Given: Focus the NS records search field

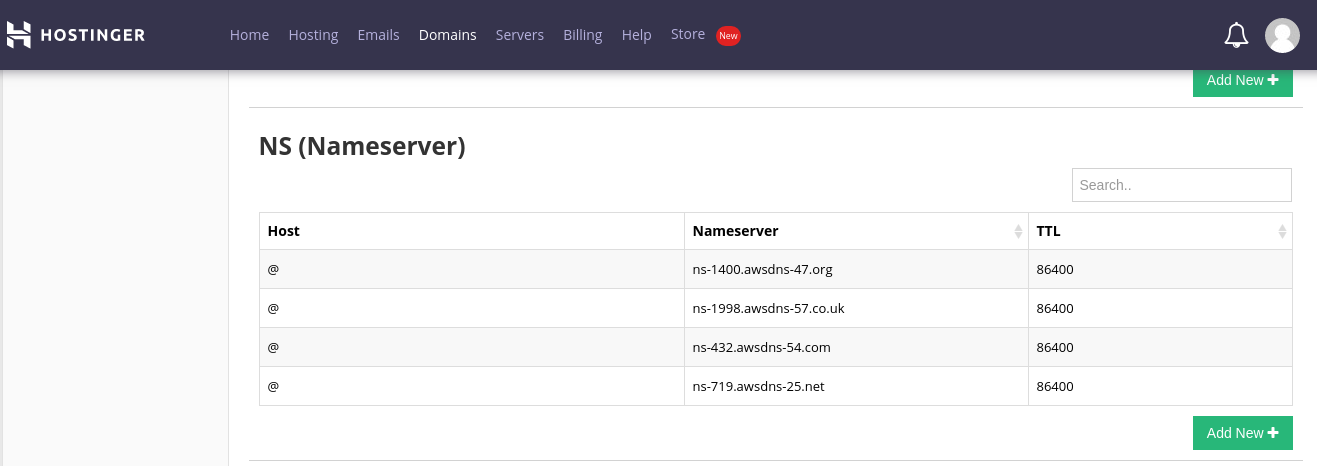Looking at the screenshot, I should coord(1181,185).
